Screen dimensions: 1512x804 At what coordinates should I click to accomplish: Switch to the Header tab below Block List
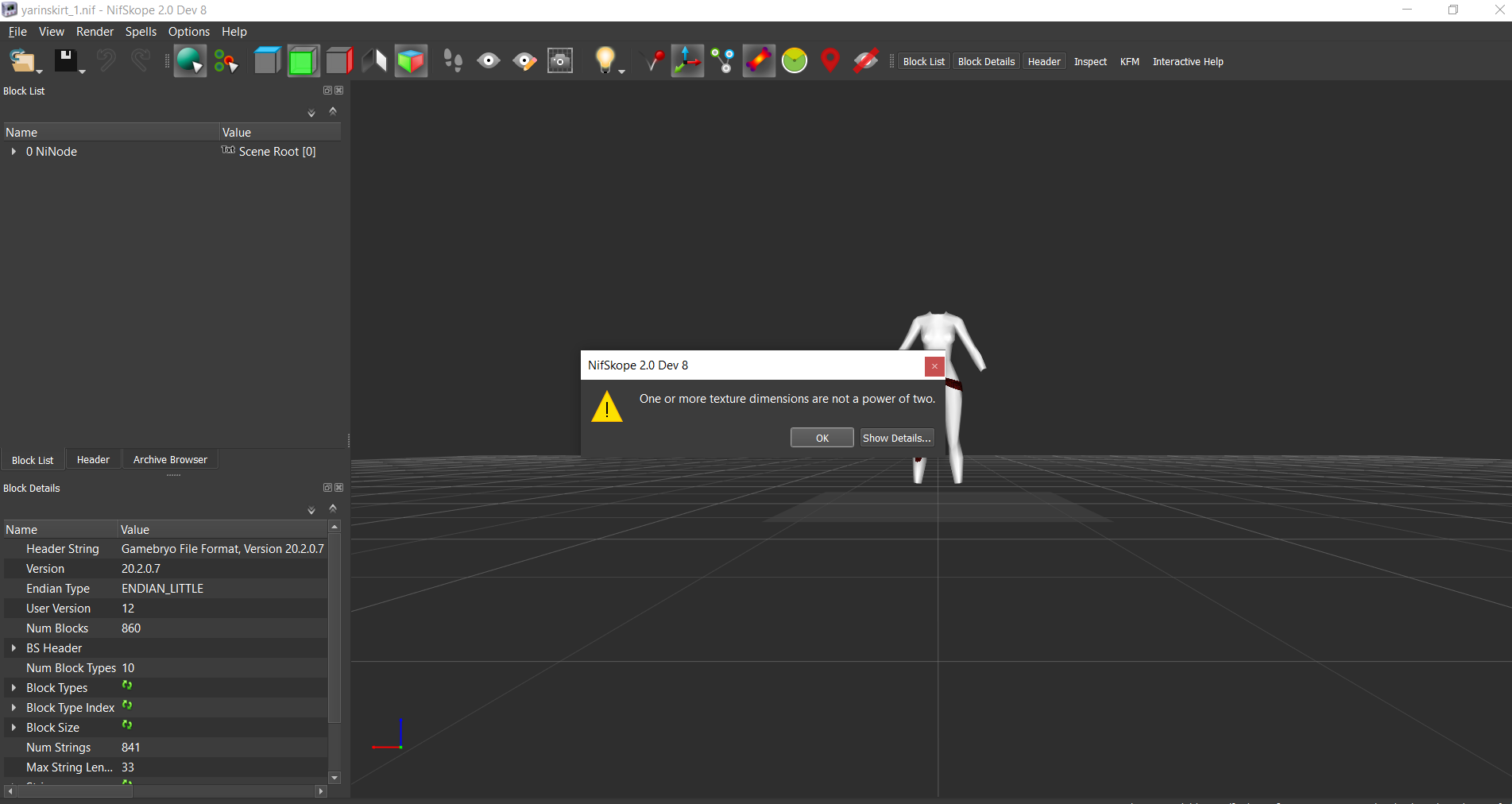pos(93,459)
